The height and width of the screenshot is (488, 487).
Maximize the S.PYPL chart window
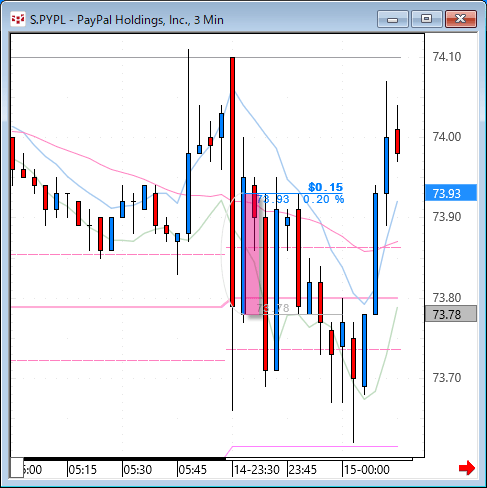click(426, 19)
